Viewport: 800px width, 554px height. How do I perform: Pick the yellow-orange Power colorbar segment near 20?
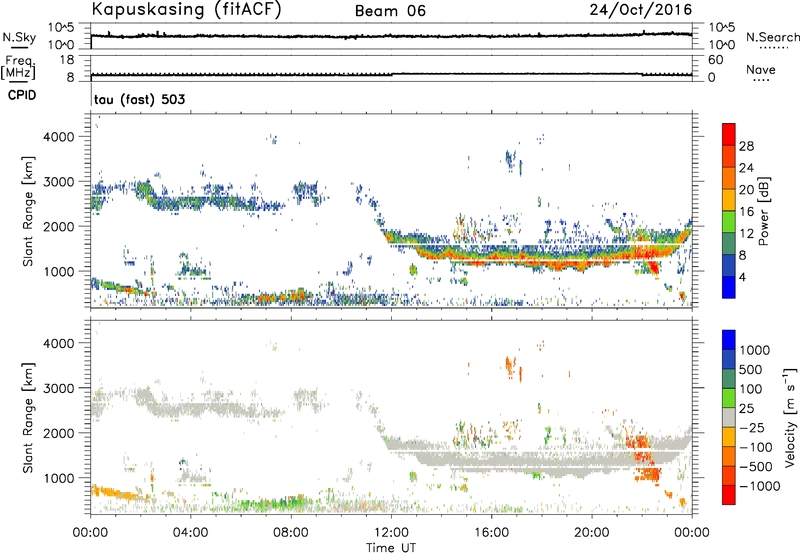[729, 199]
